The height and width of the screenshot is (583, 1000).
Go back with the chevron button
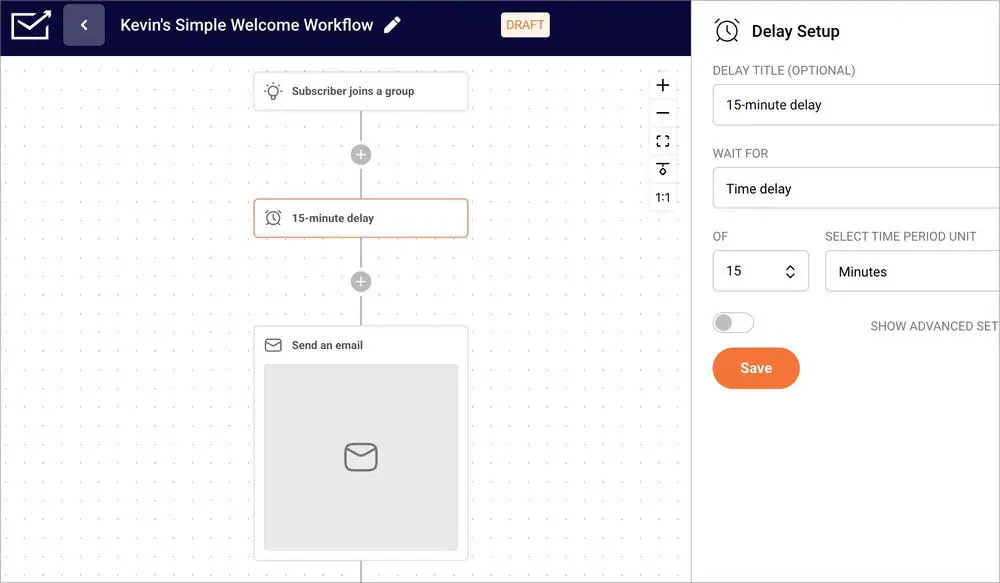[84, 25]
